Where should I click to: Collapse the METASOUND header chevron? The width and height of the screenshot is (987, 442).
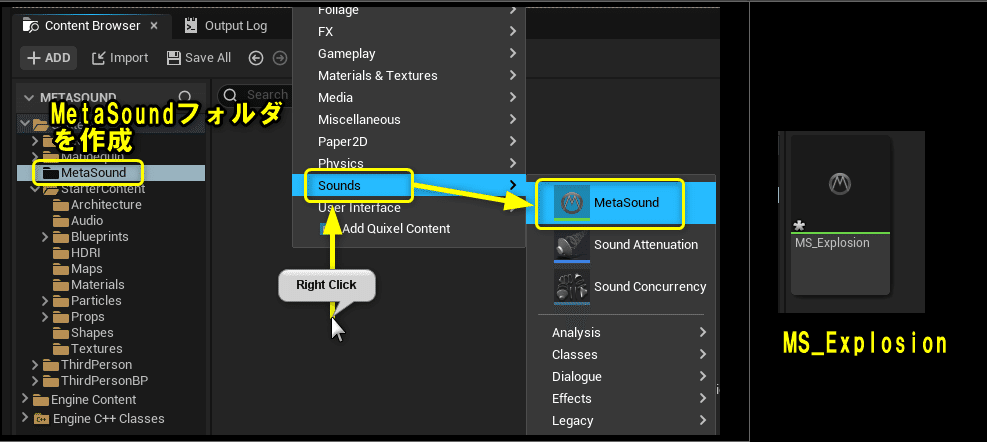coord(28,98)
